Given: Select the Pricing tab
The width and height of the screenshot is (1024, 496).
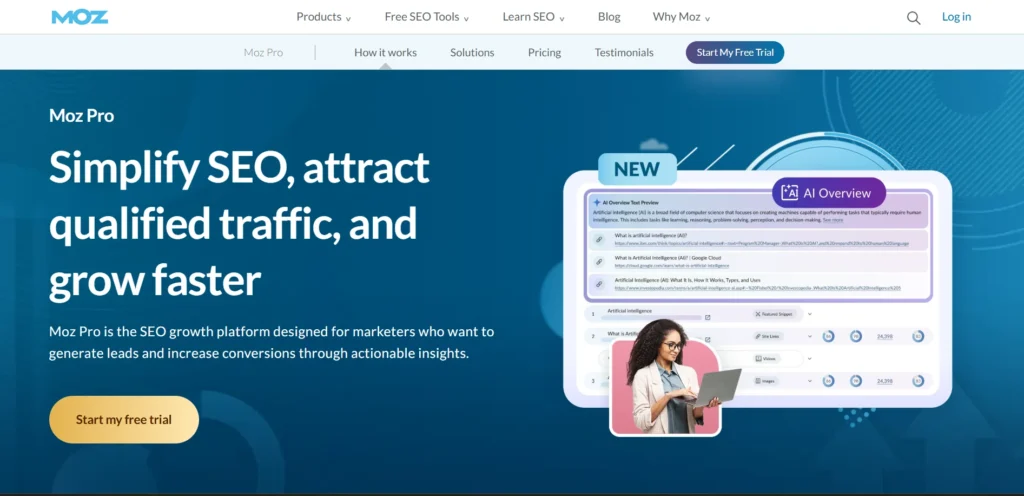Looking at the screenshot, I should click(x=545, y=53).
